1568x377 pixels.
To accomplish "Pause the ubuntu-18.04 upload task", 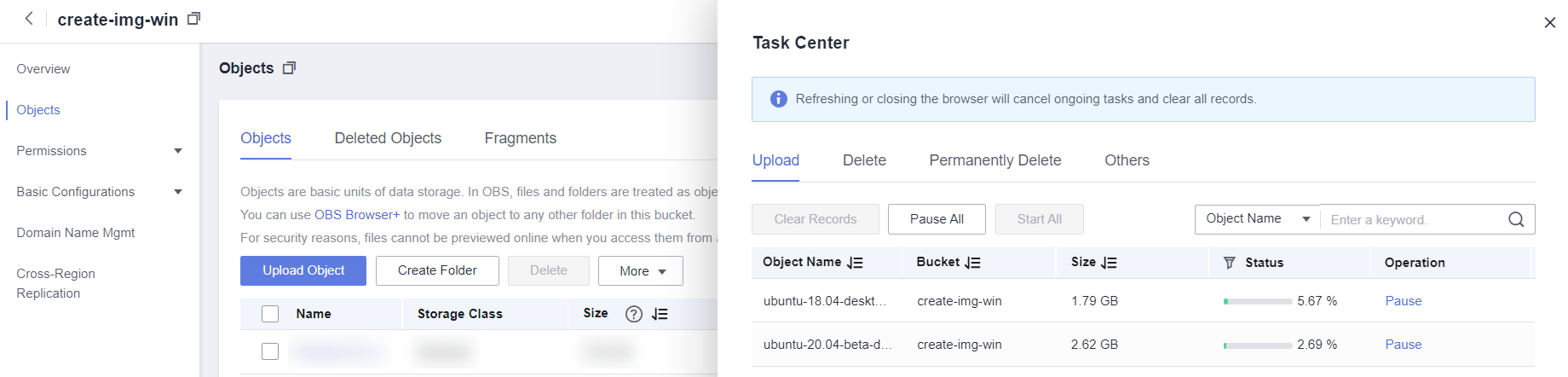I will coord(1403,301).
